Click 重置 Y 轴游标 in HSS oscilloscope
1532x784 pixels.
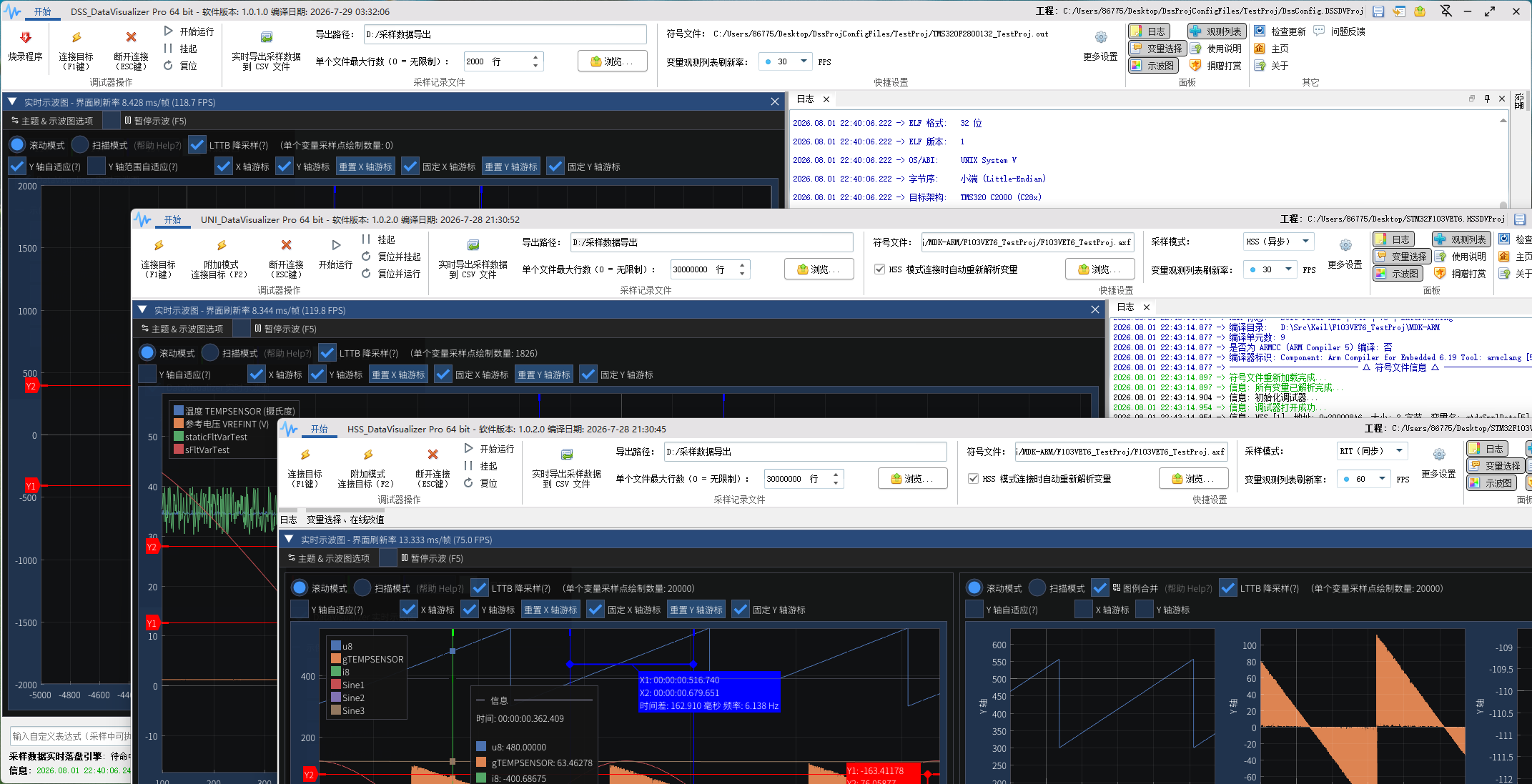click(x=696, y=610)
